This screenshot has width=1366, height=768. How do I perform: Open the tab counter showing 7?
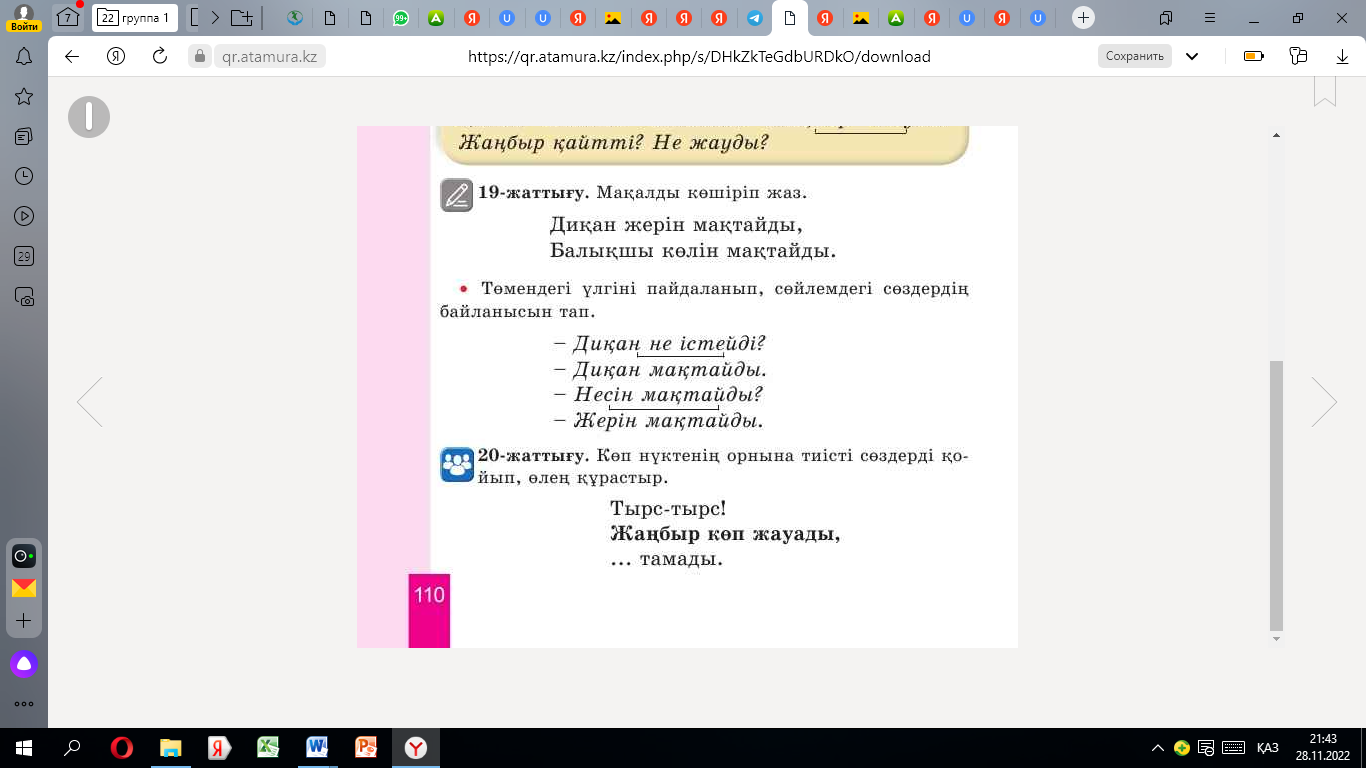click(68, 17)
